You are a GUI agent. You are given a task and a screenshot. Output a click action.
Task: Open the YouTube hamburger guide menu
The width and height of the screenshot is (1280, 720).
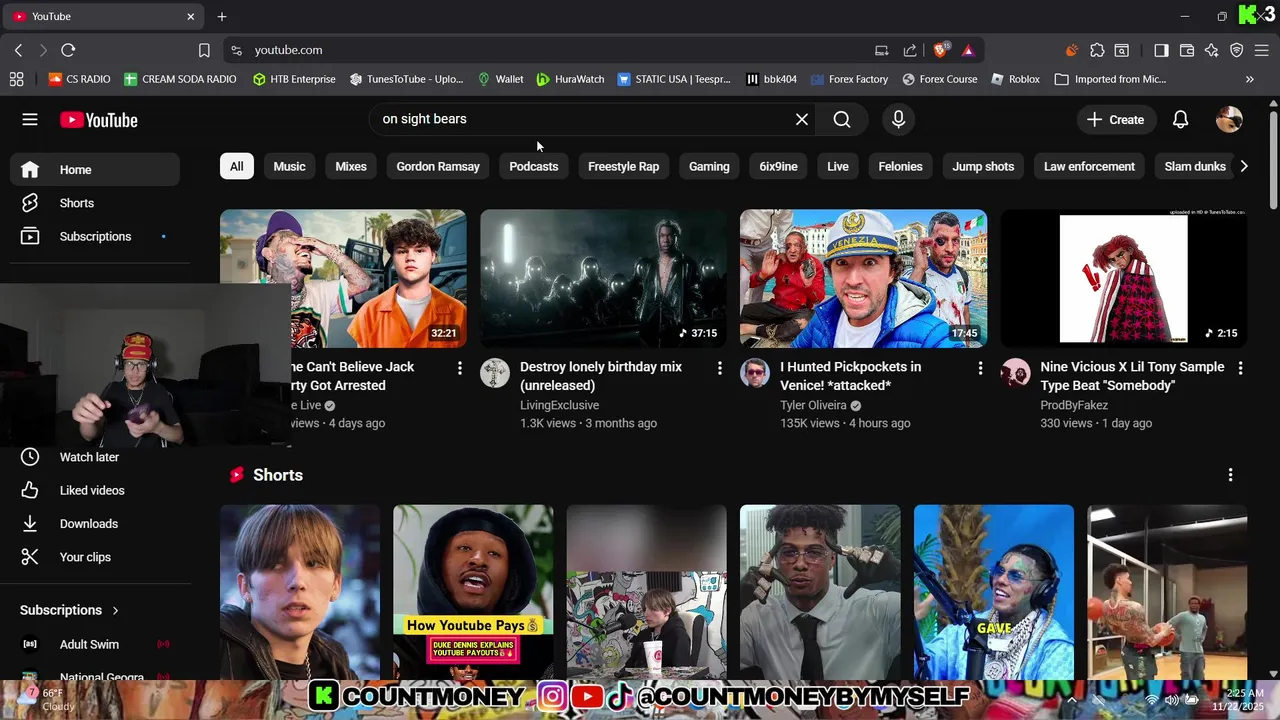[x=30, y=120]
